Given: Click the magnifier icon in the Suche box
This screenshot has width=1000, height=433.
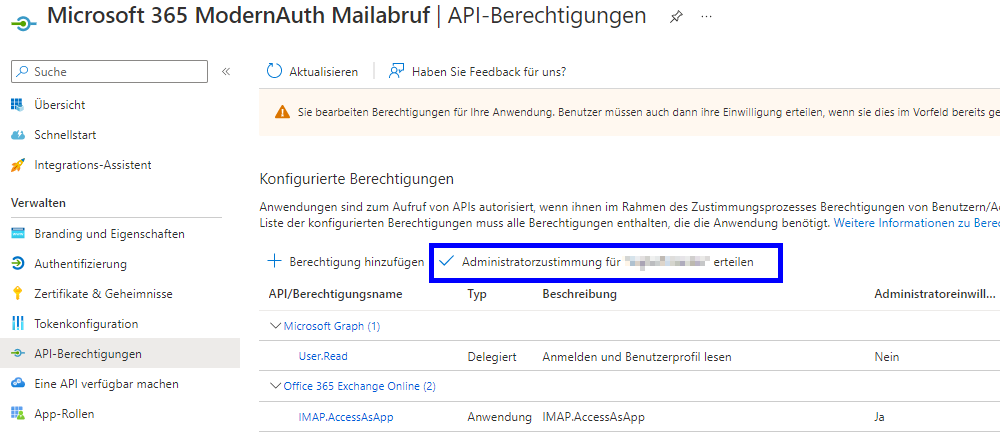Looking at the screenshot, I should pyautogui.click(x=24, y=71).
